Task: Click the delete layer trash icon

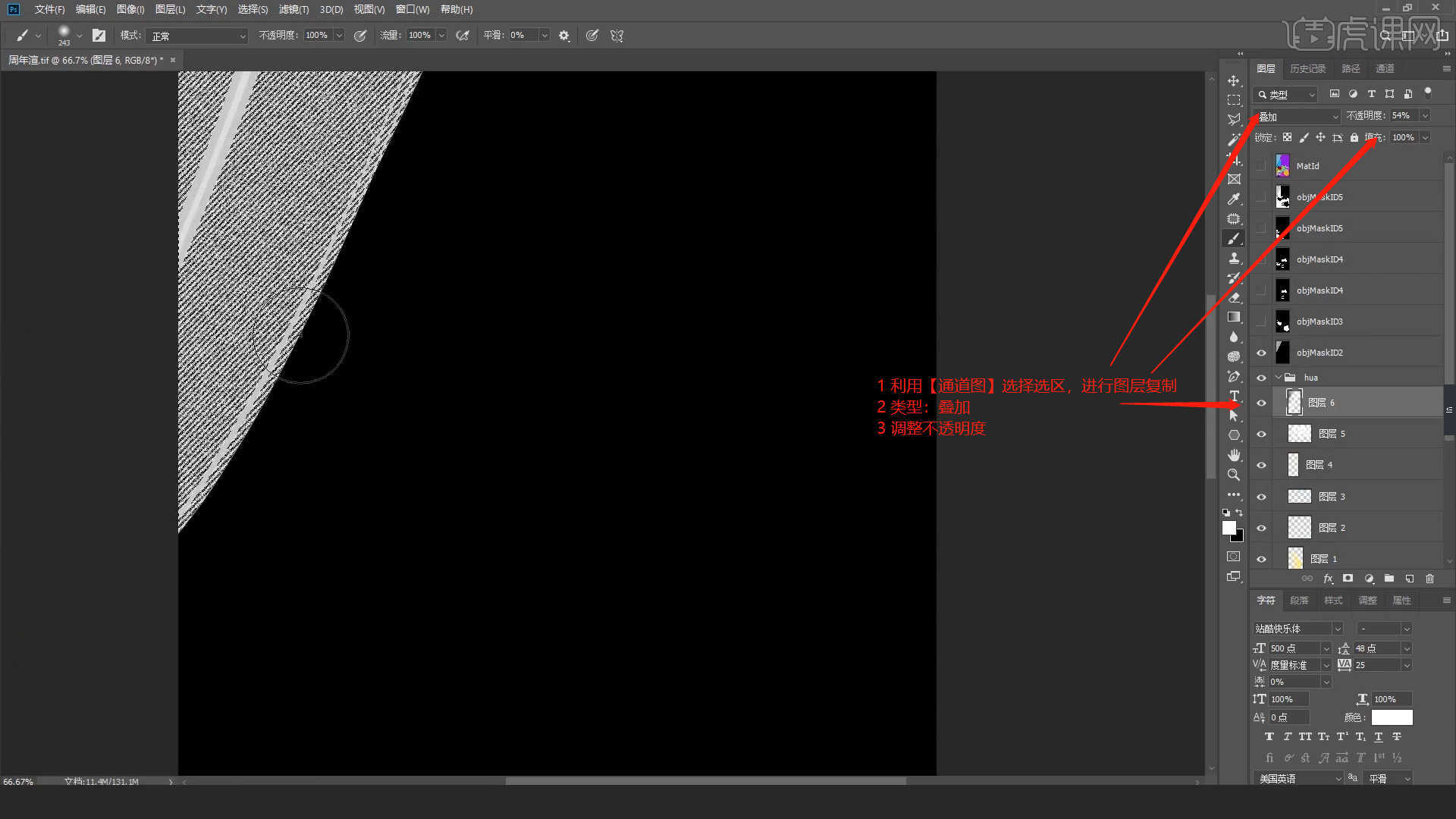Action: [x=1429, y=579]
